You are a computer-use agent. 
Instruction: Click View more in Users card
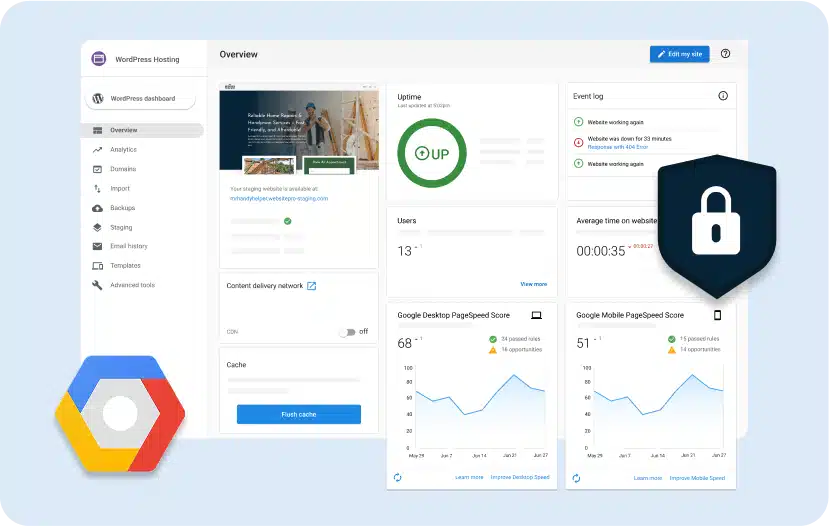point(533,284)
